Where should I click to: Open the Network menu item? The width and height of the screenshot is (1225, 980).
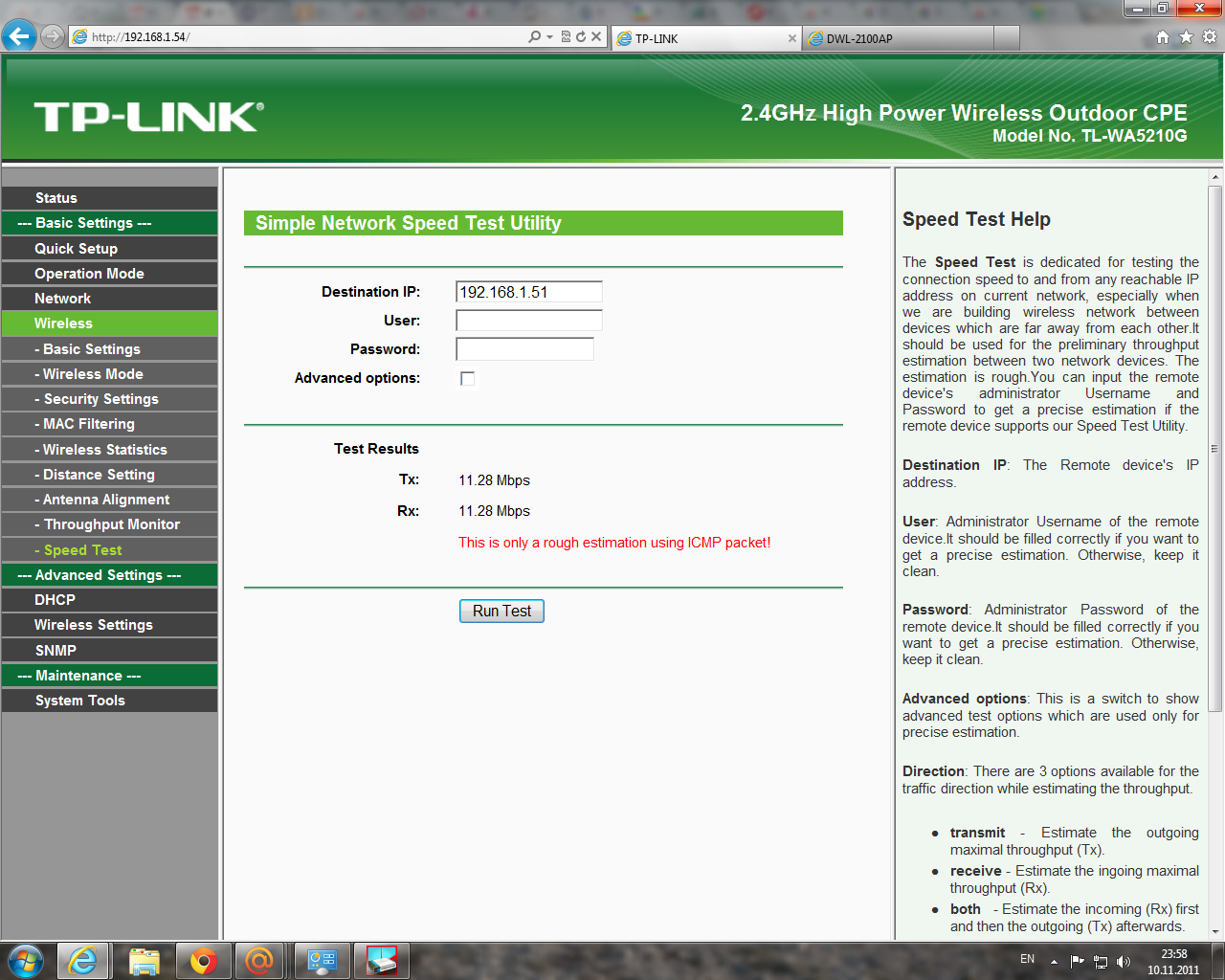tap(109, 299)
